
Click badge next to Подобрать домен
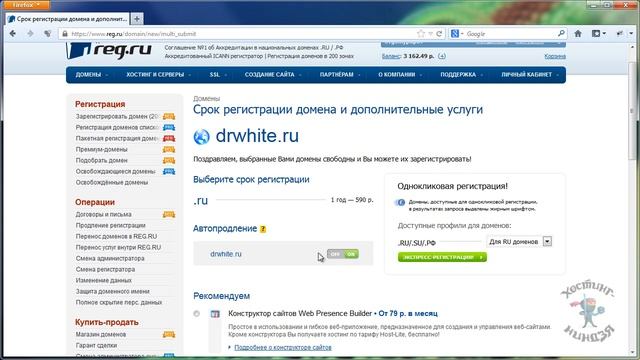(x=169, y=161)
